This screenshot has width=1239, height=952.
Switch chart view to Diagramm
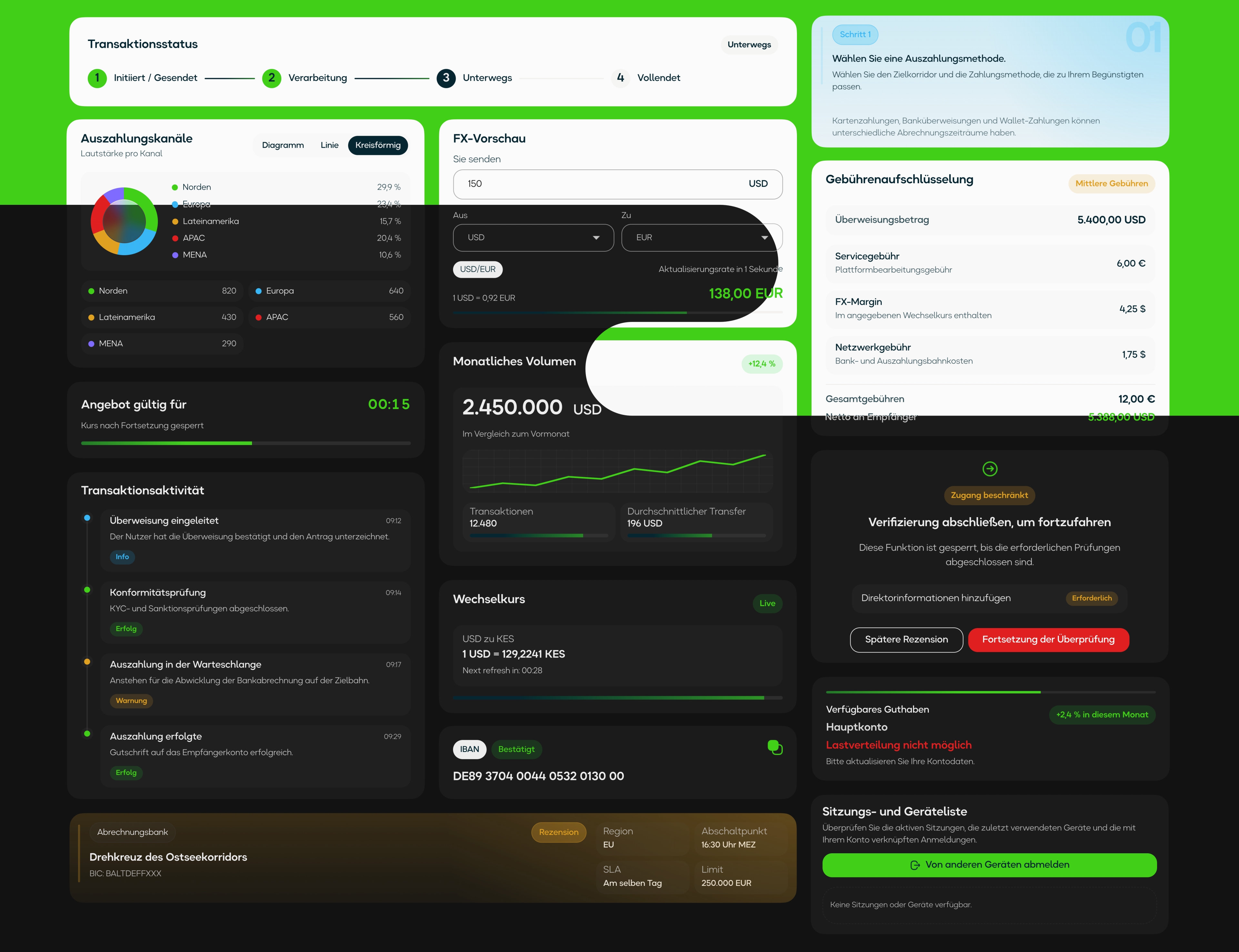tap(283, 145)
